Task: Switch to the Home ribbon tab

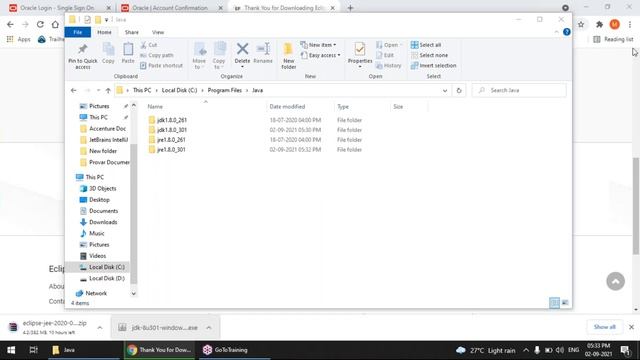Action: 104,32
